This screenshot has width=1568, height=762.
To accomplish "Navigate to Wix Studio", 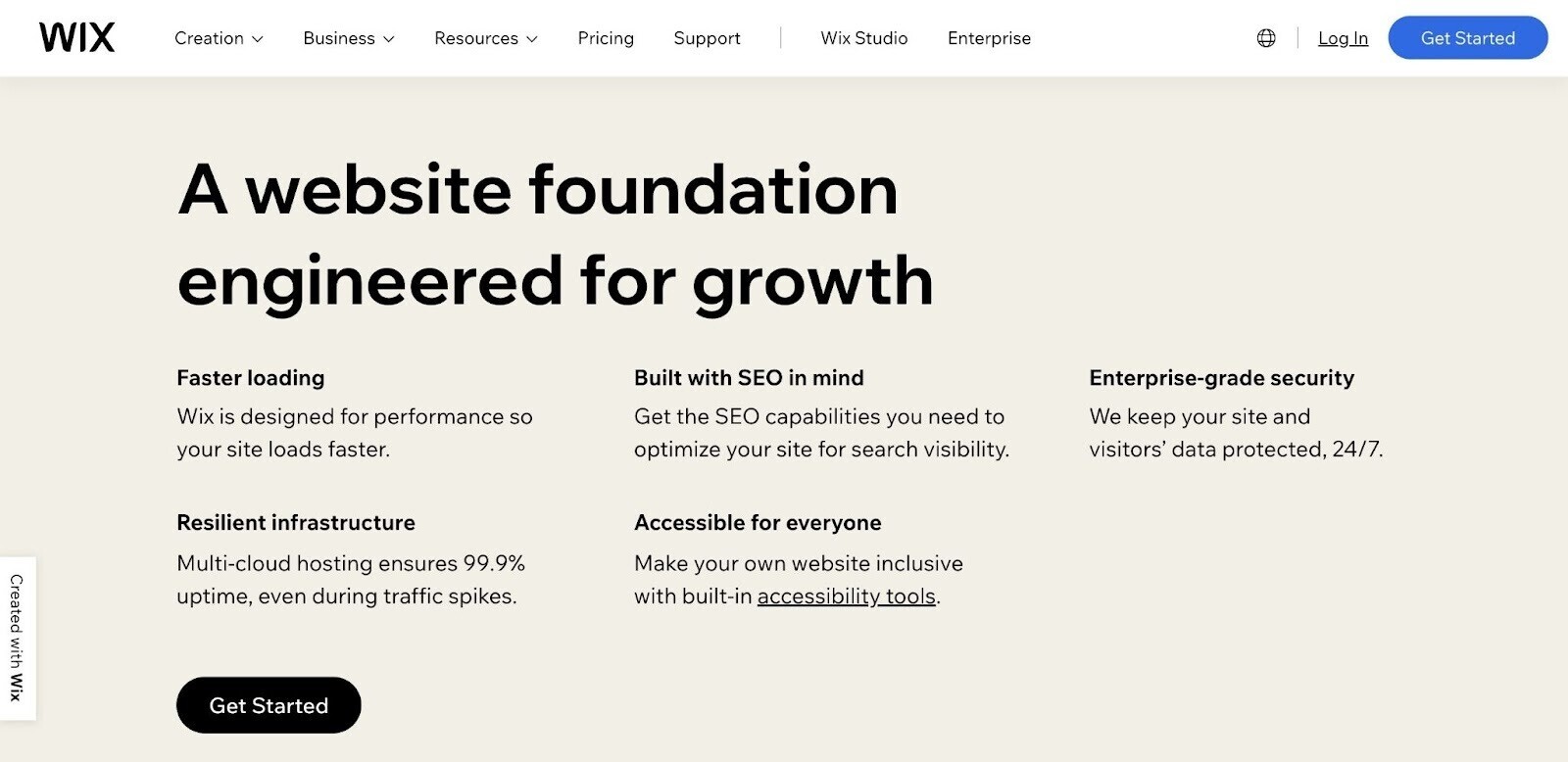I will tap(863, 38).
